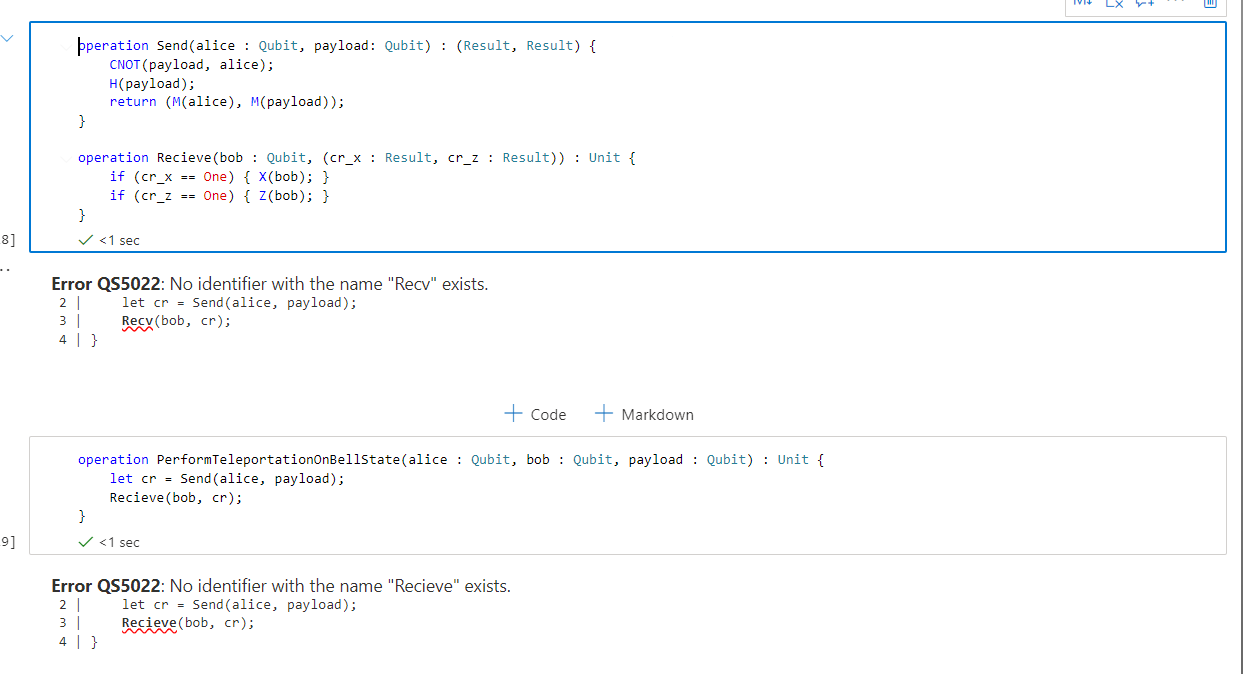The image size is (1243, 674).
Task: Collapse the Send cell with the outer chevron
Action: point(8,37)
